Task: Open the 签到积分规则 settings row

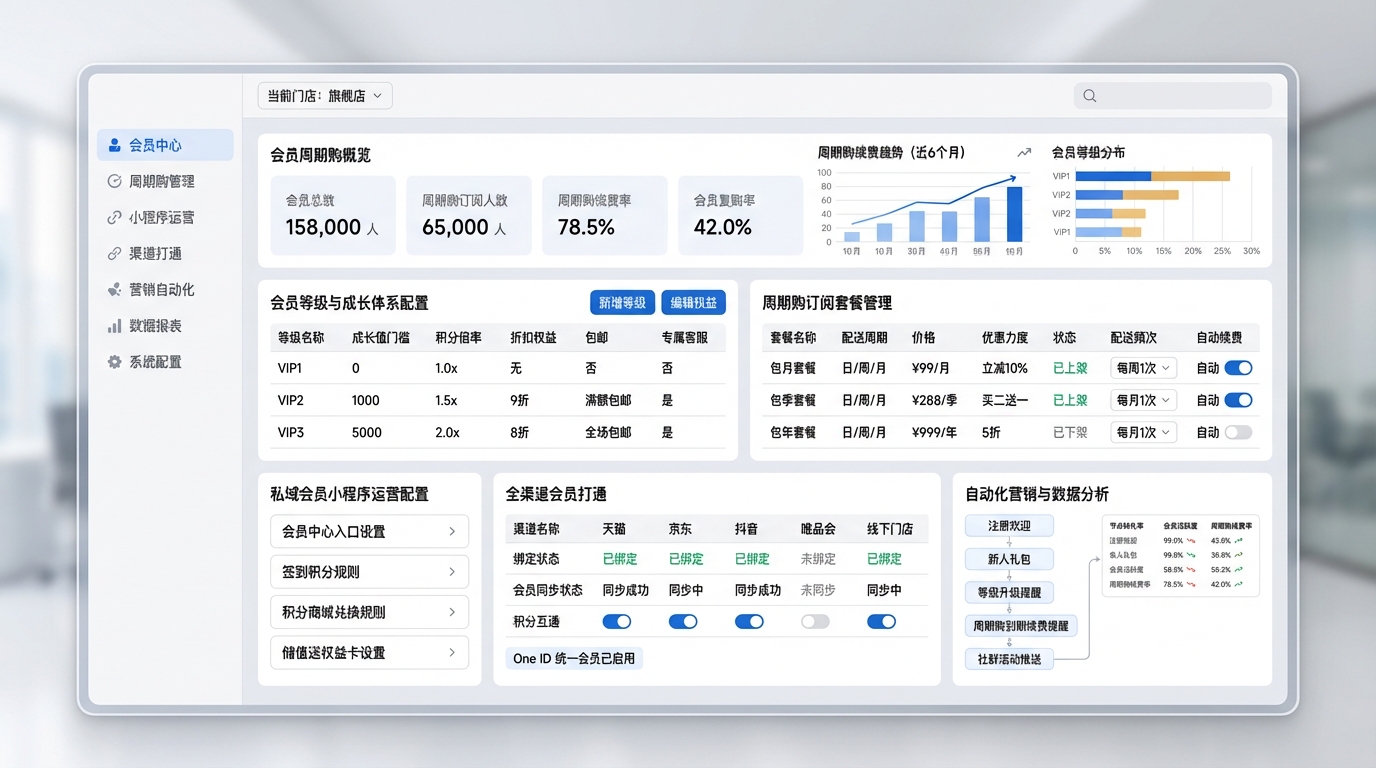Action: (369, 572)
